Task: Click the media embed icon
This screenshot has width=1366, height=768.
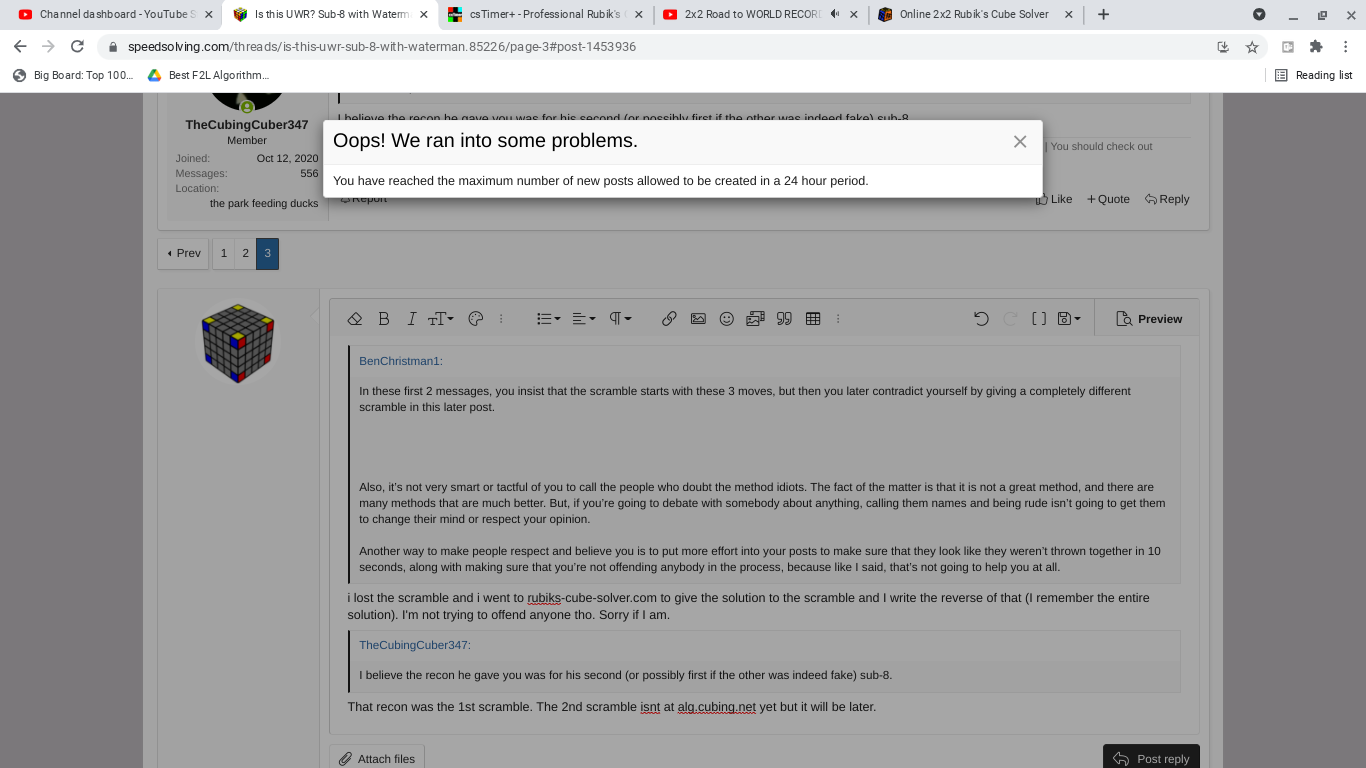Action: tap(755, 319)
